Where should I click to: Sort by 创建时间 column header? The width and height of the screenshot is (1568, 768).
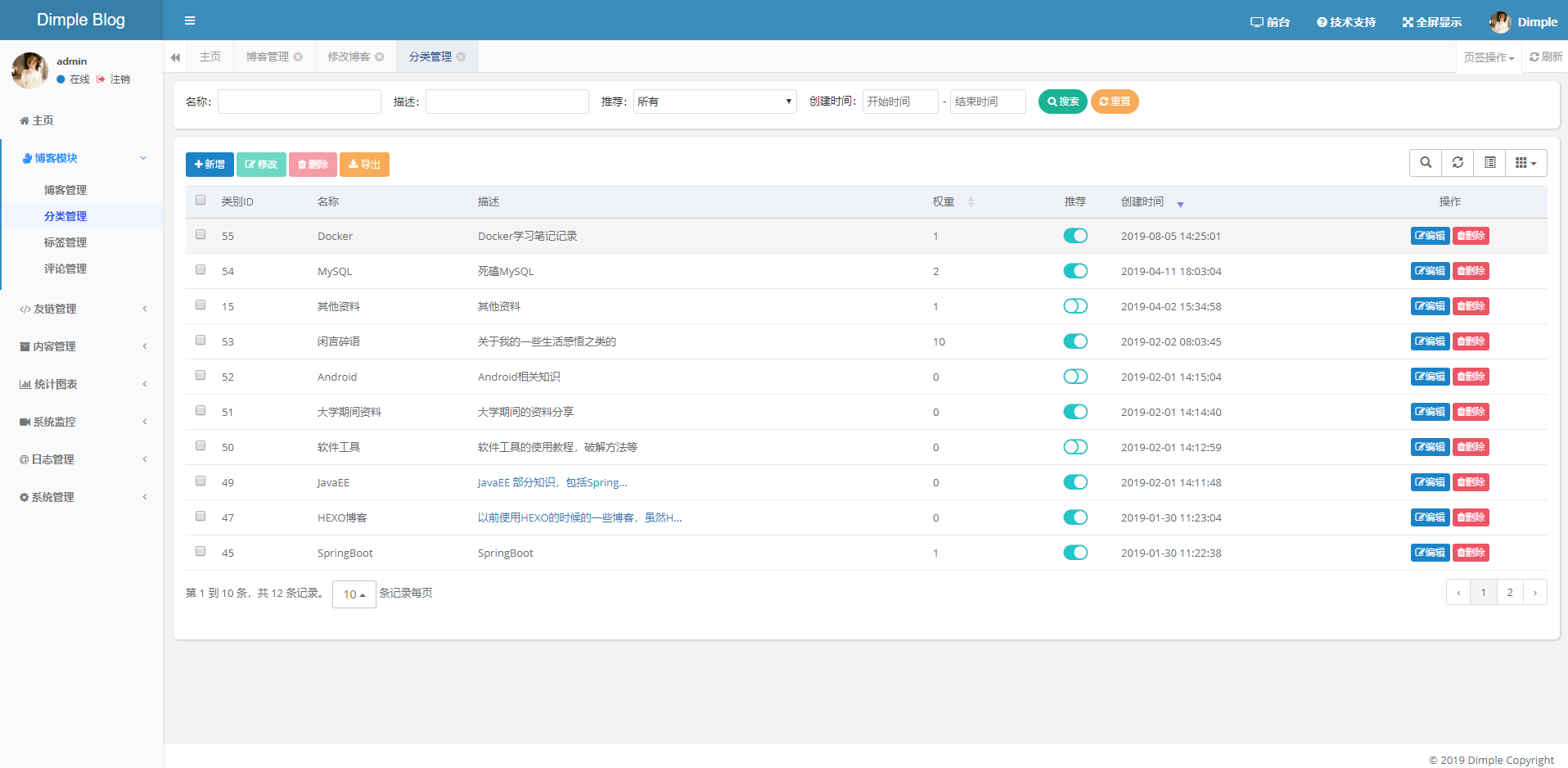click(1142, 201)
